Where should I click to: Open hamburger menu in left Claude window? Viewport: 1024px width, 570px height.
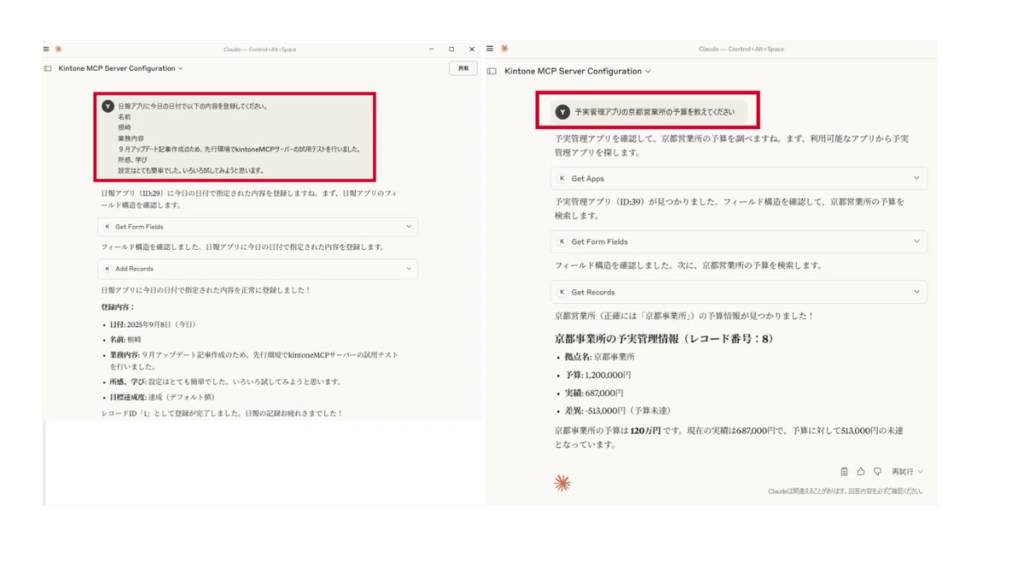pos(46,49)
